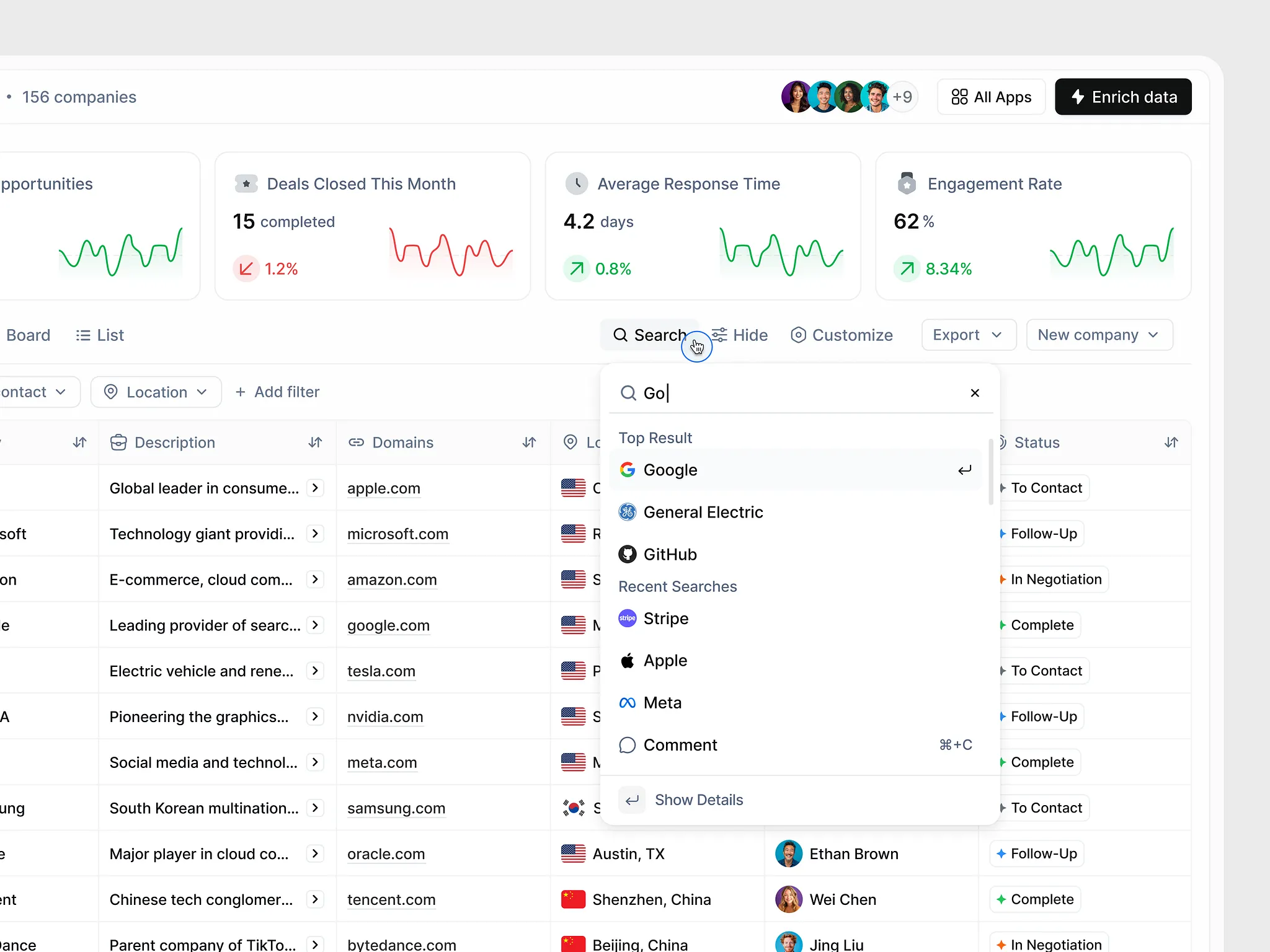This screenshot has width=1270, height=952.
Task: Click the clock icon on Average Response Time card
Action: coord(576,183)
